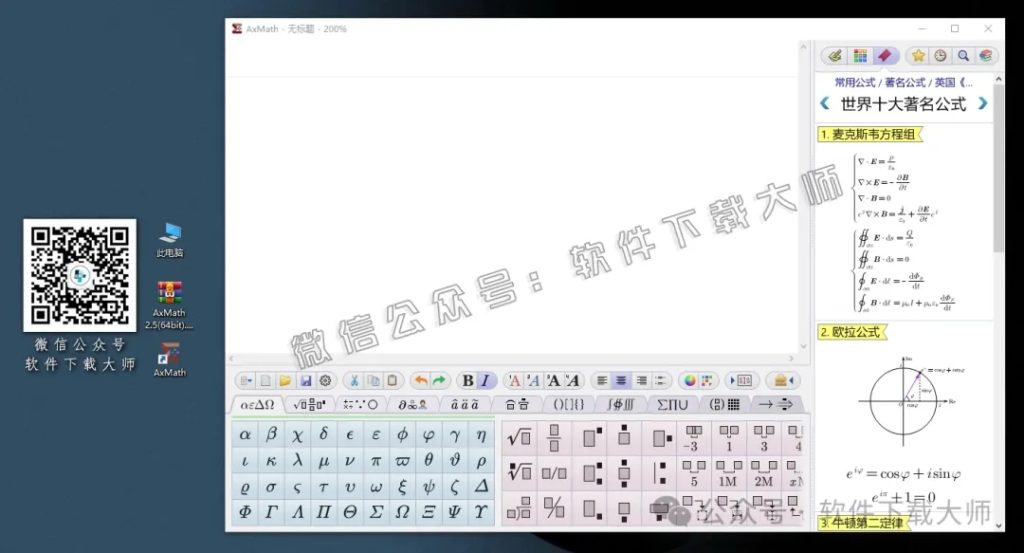Screen dimensions: 1024x553
Task: Insert the diagonal fraction % style template
Action: coord(554,508)
